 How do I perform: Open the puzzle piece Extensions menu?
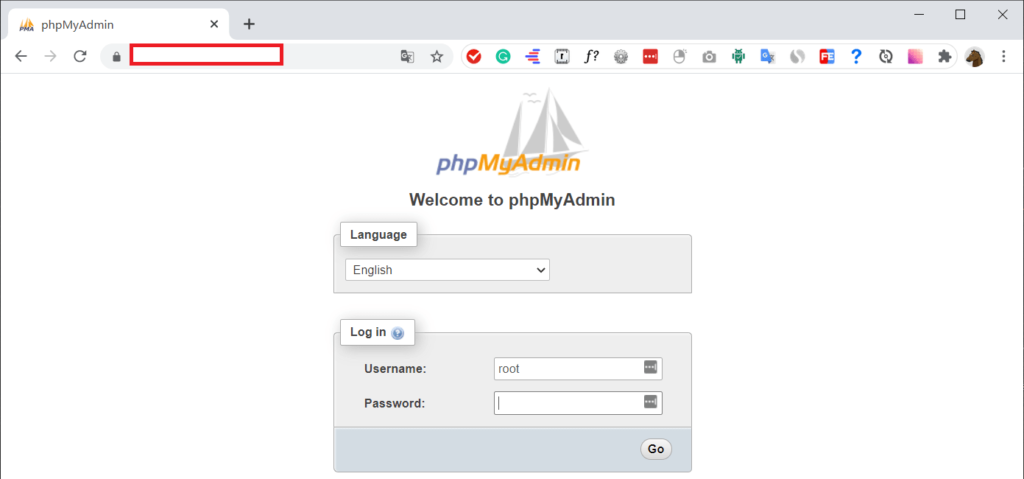pos(944,57)
